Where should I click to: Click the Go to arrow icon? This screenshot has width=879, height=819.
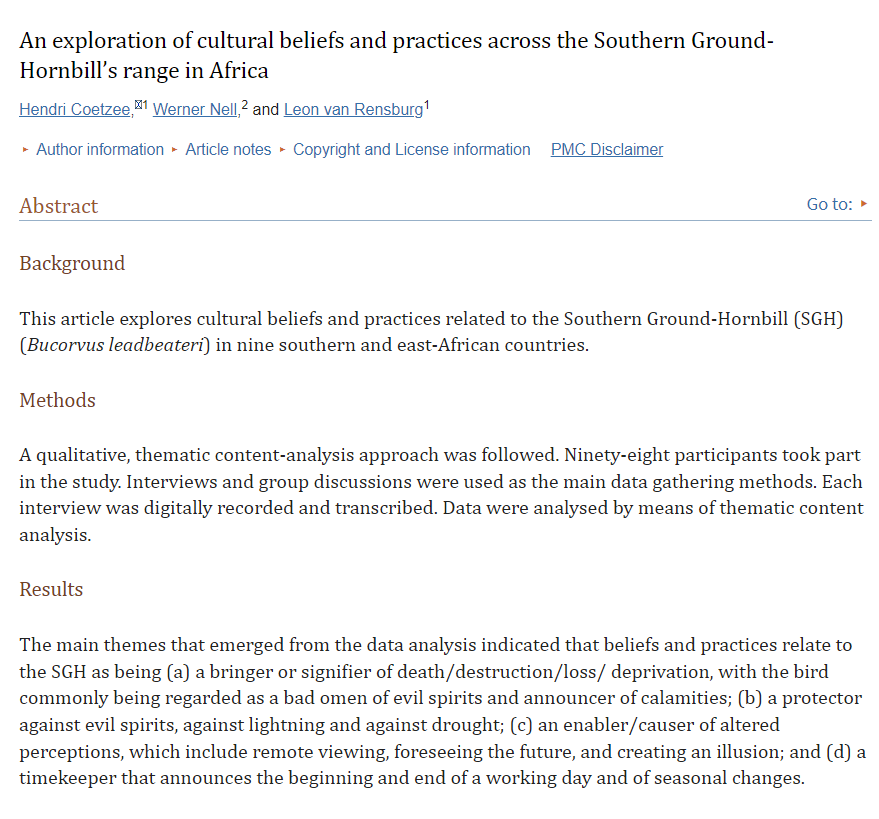(864, 203)
